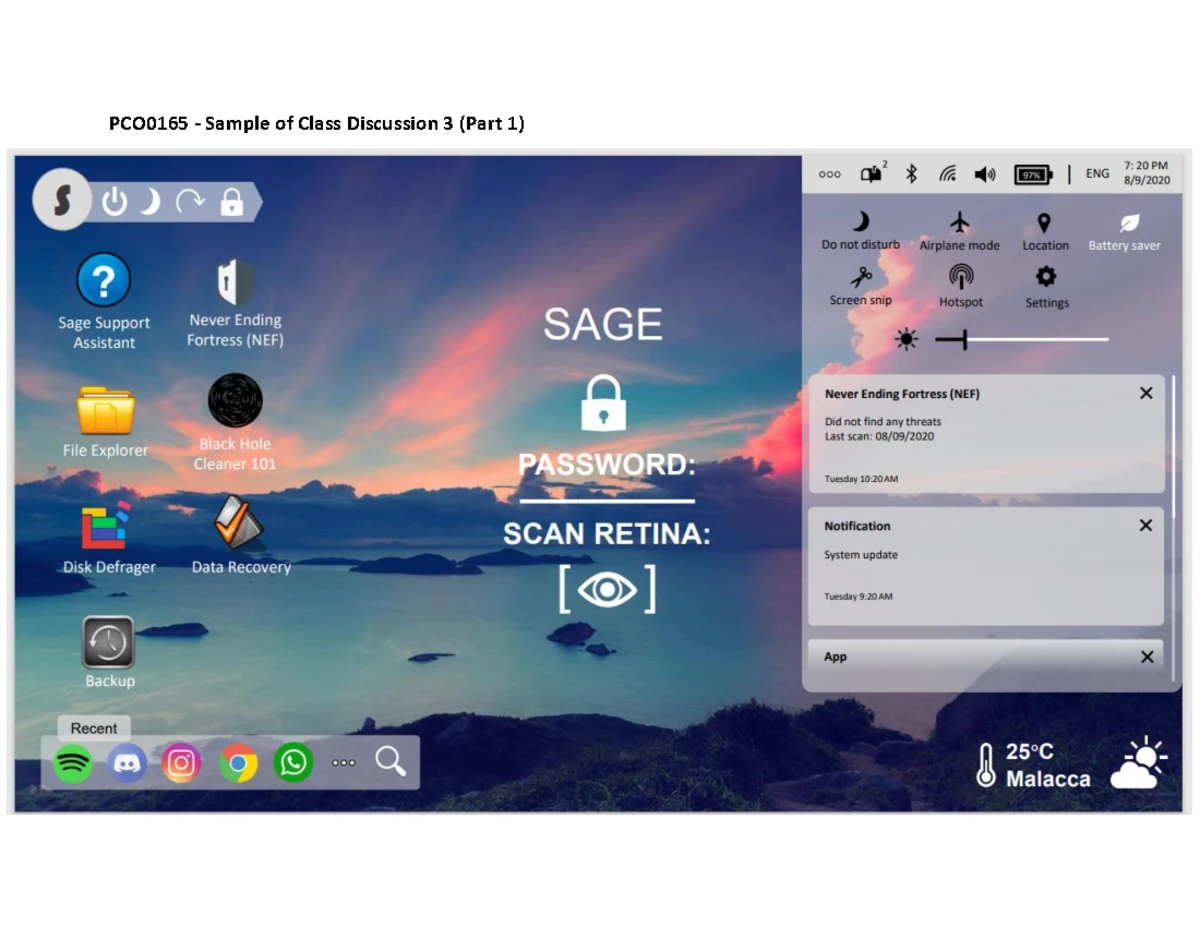1200x927 pixels.
Task: Open the mailbox notifications icon
Action: (873, 173)
